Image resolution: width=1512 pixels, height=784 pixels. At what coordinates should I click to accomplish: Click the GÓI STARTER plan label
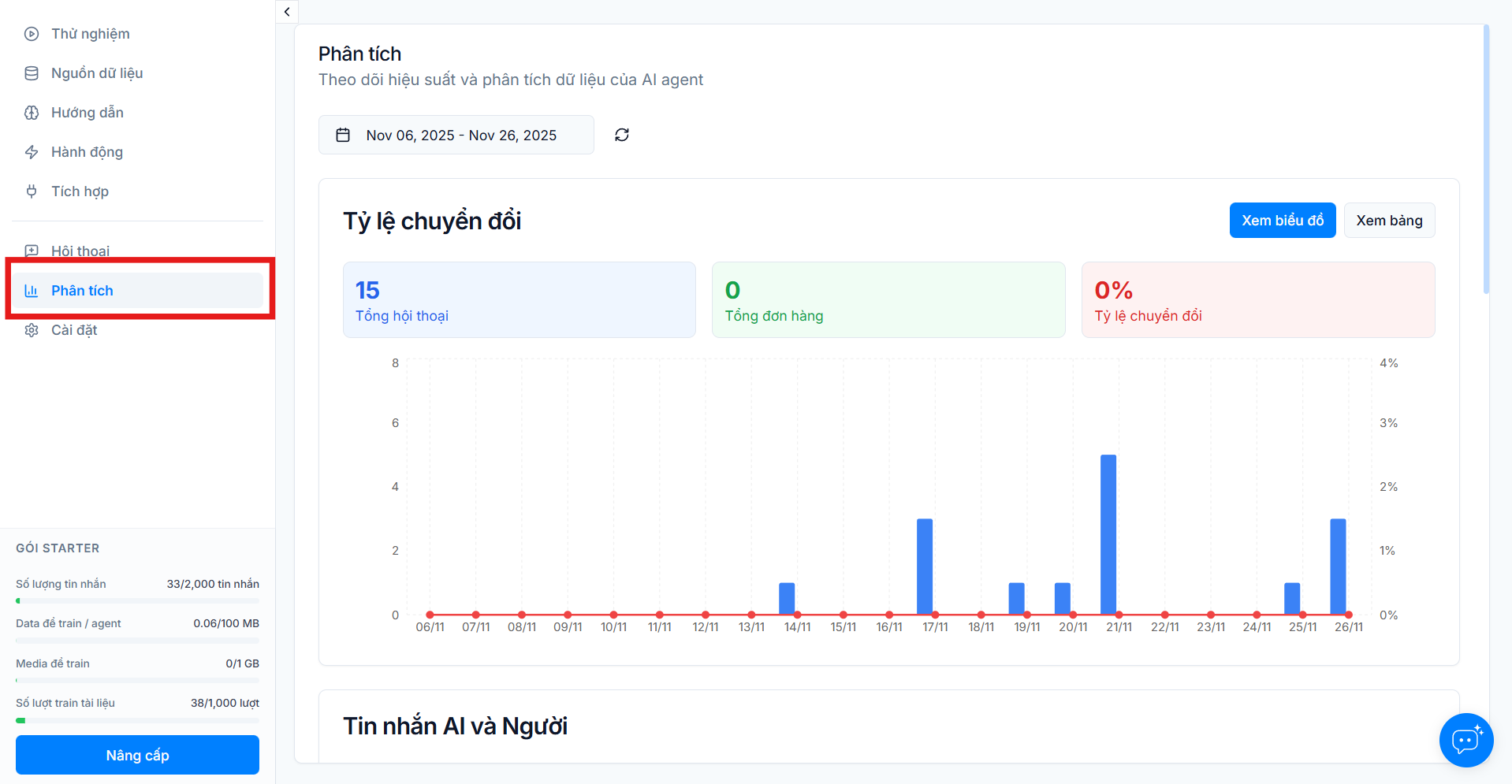(58, 548)
